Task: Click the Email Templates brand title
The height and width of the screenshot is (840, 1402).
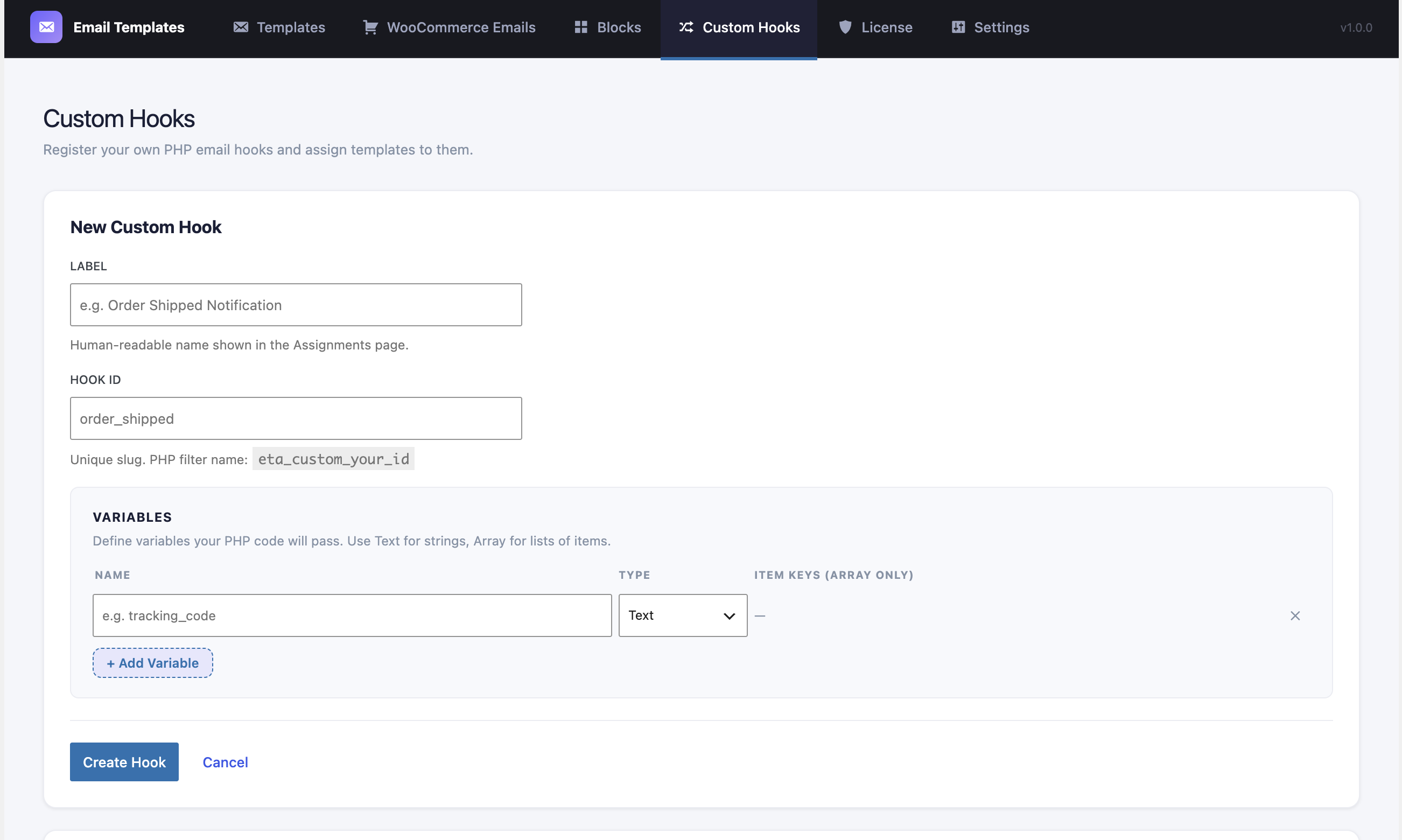Action: click(x=129, y=27)
